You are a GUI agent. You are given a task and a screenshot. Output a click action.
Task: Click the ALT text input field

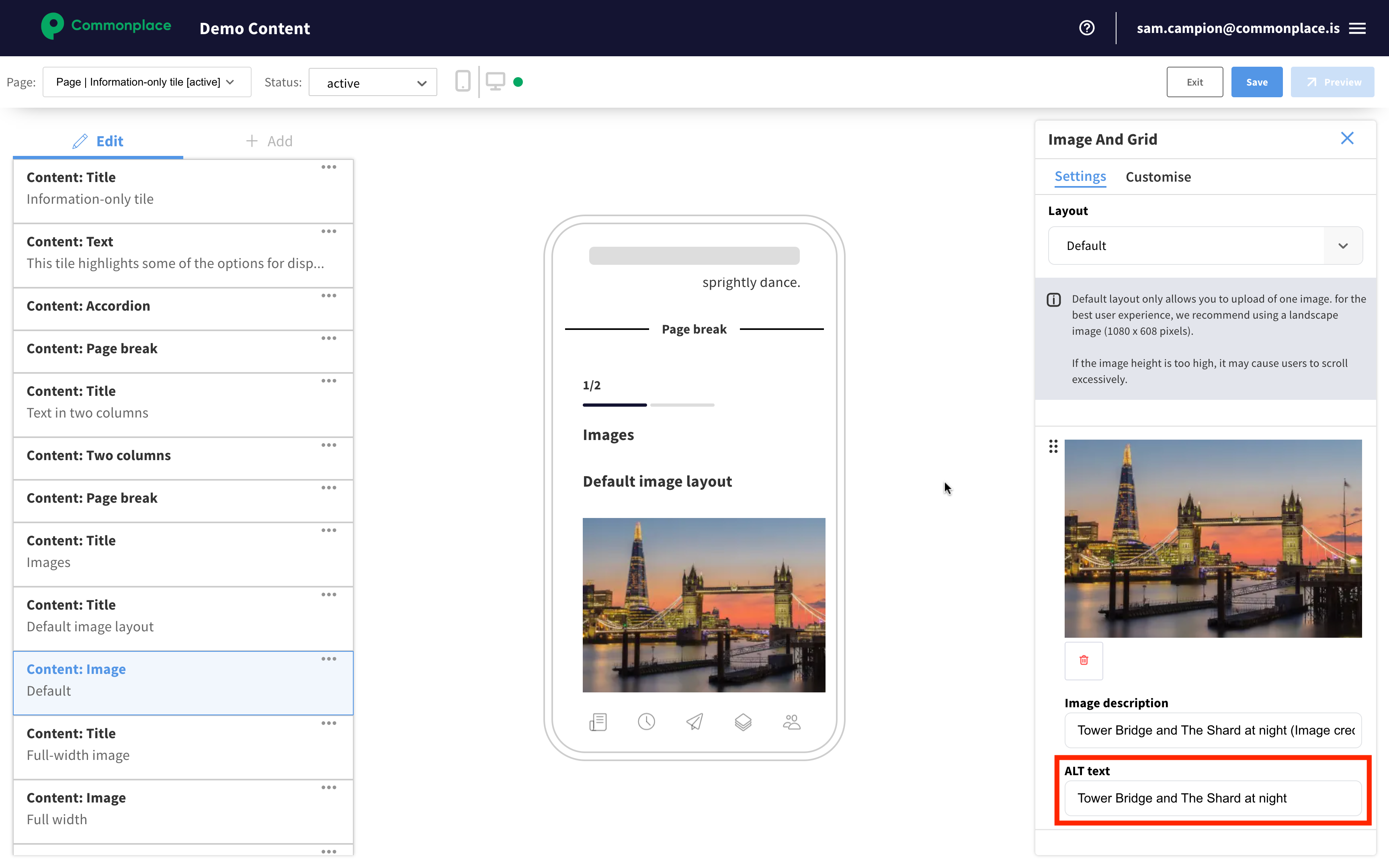click(x=1212, y=798)
